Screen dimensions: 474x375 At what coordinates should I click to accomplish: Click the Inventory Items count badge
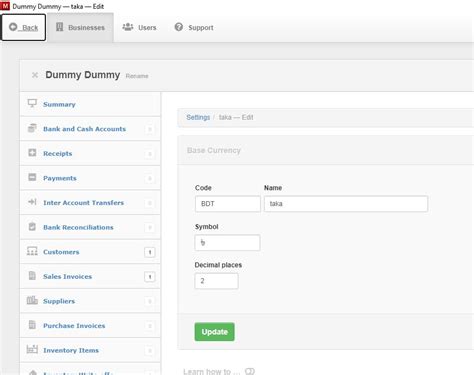point(150,351)
